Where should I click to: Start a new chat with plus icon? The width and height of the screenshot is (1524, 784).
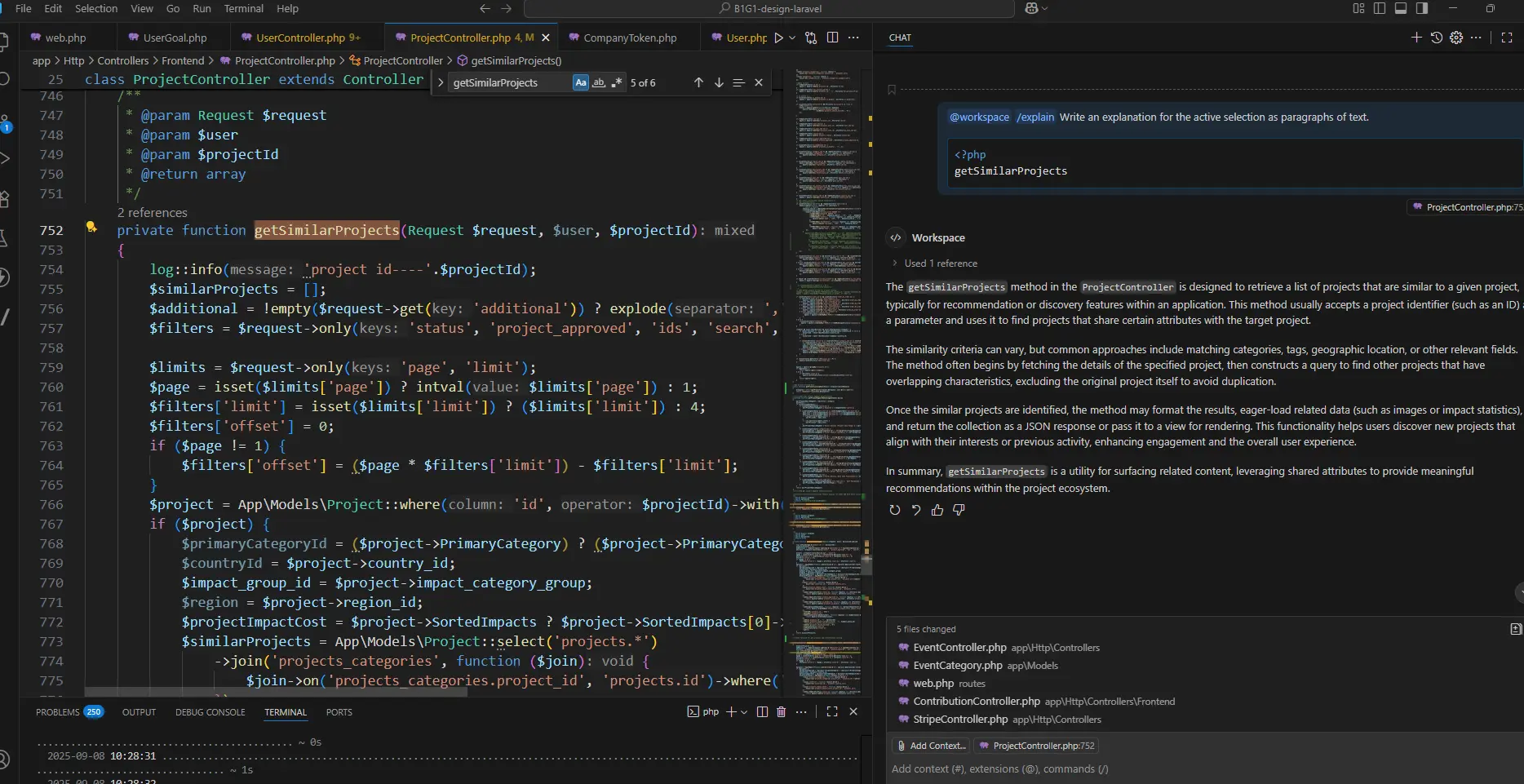click(x=1416, y=38)
